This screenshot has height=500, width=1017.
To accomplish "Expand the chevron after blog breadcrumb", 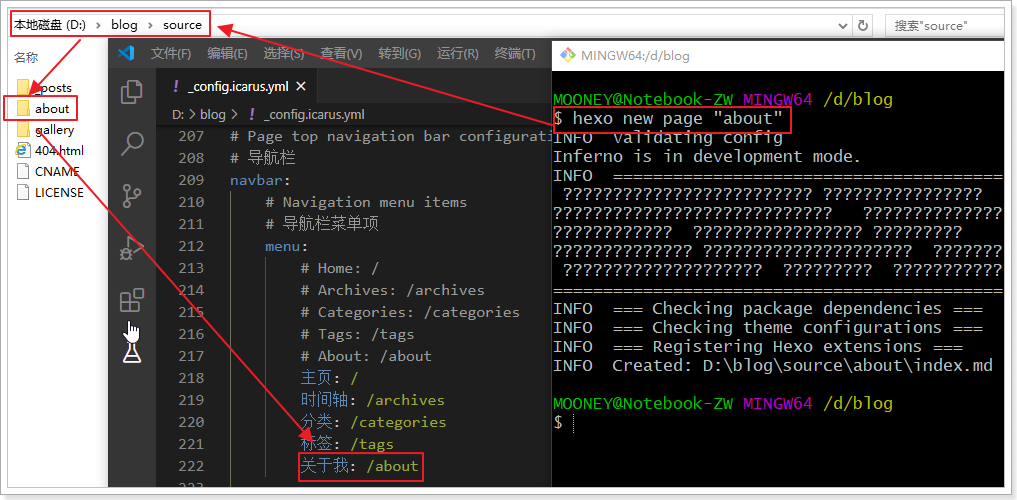I will (x=150, y=25).
